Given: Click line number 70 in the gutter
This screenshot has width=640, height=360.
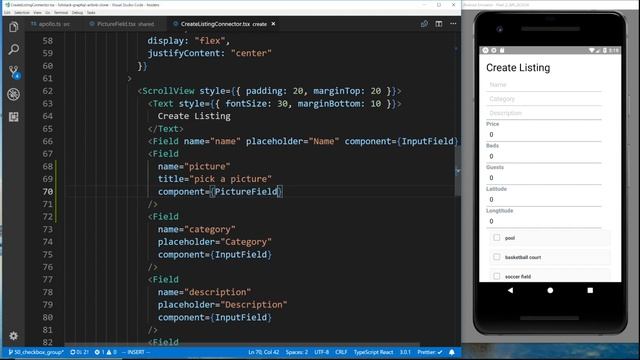Looking at the screenshot, I should pyautogui.click(x=48, y=191).
